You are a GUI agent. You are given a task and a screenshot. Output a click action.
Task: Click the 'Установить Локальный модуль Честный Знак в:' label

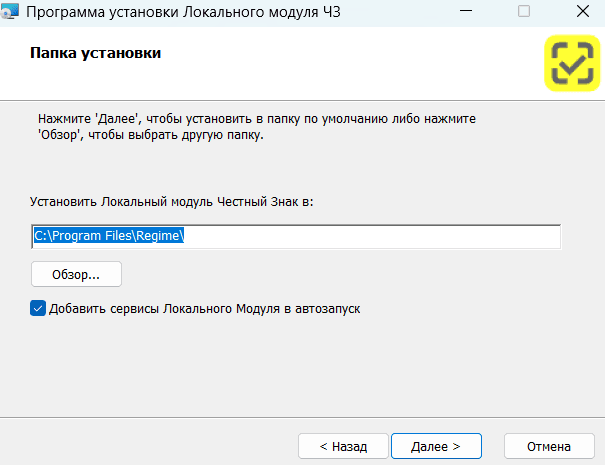[172, 202]
